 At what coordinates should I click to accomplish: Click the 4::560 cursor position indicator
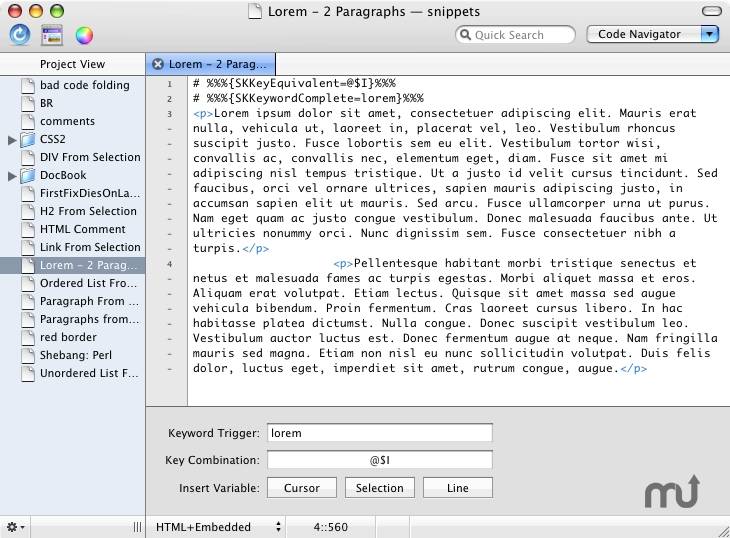coord(331,527)
